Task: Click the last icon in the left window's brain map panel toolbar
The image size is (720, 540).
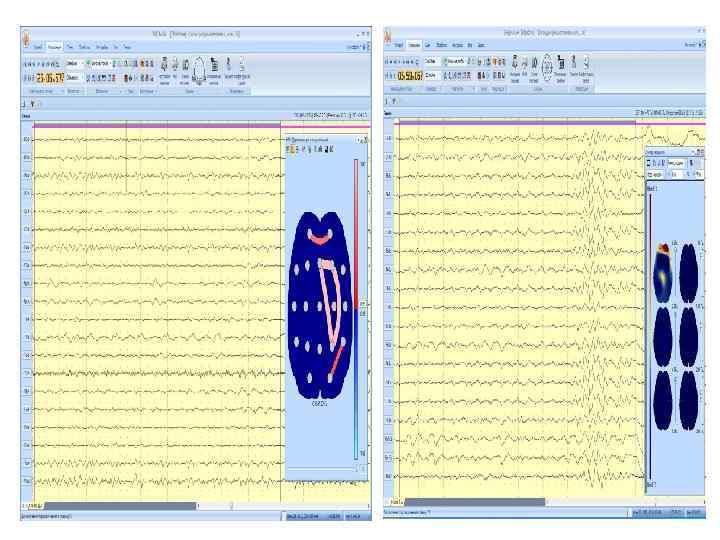Action: pyautogui.click(x=332, y=149)
